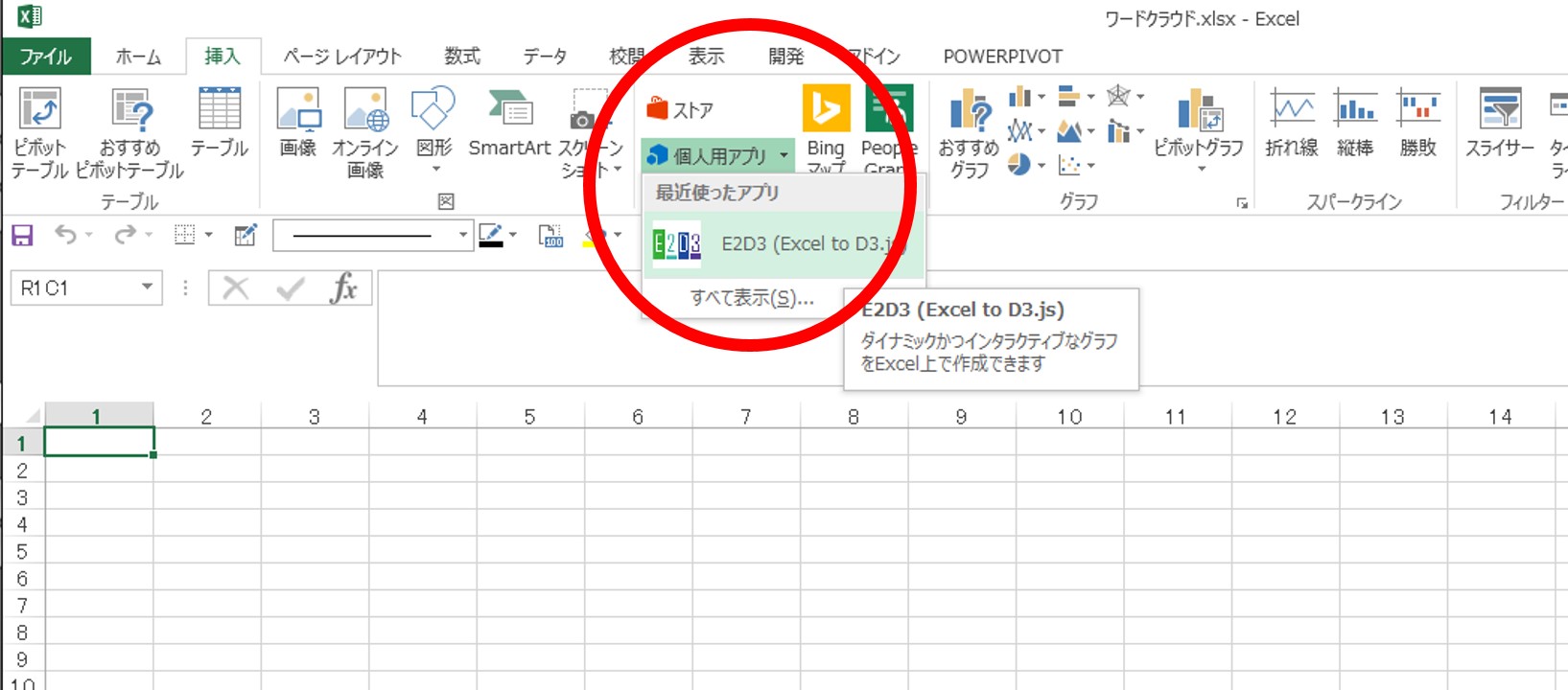Open the 個人用アプリ dropdown

point(717,155)
